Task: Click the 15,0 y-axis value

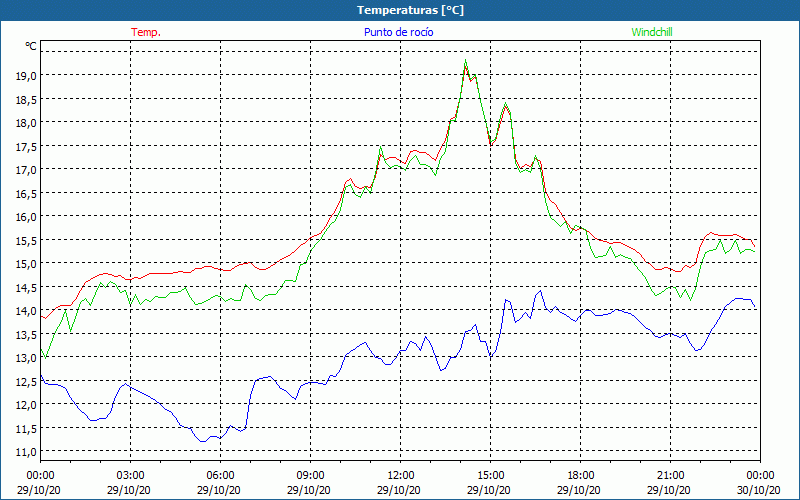Action: [x=26, y=263]
